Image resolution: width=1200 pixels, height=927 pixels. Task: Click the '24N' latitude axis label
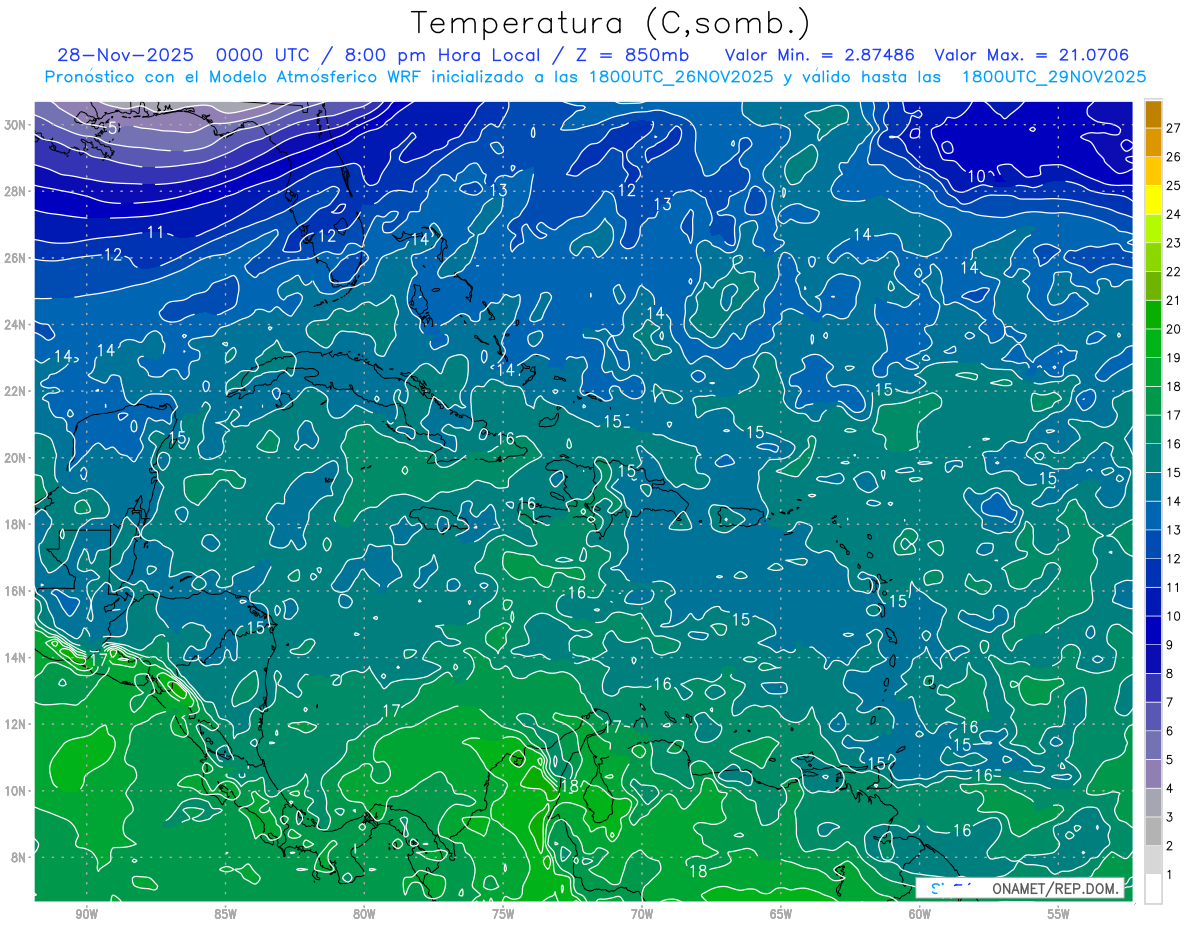click(x=16, y=325)
